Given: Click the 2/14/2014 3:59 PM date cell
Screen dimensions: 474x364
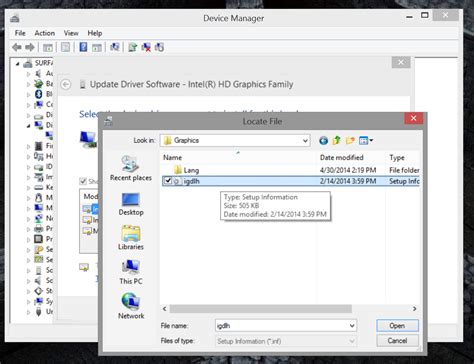Looking at the screenshot, I should pyautogui.click(x=348, y=181).
